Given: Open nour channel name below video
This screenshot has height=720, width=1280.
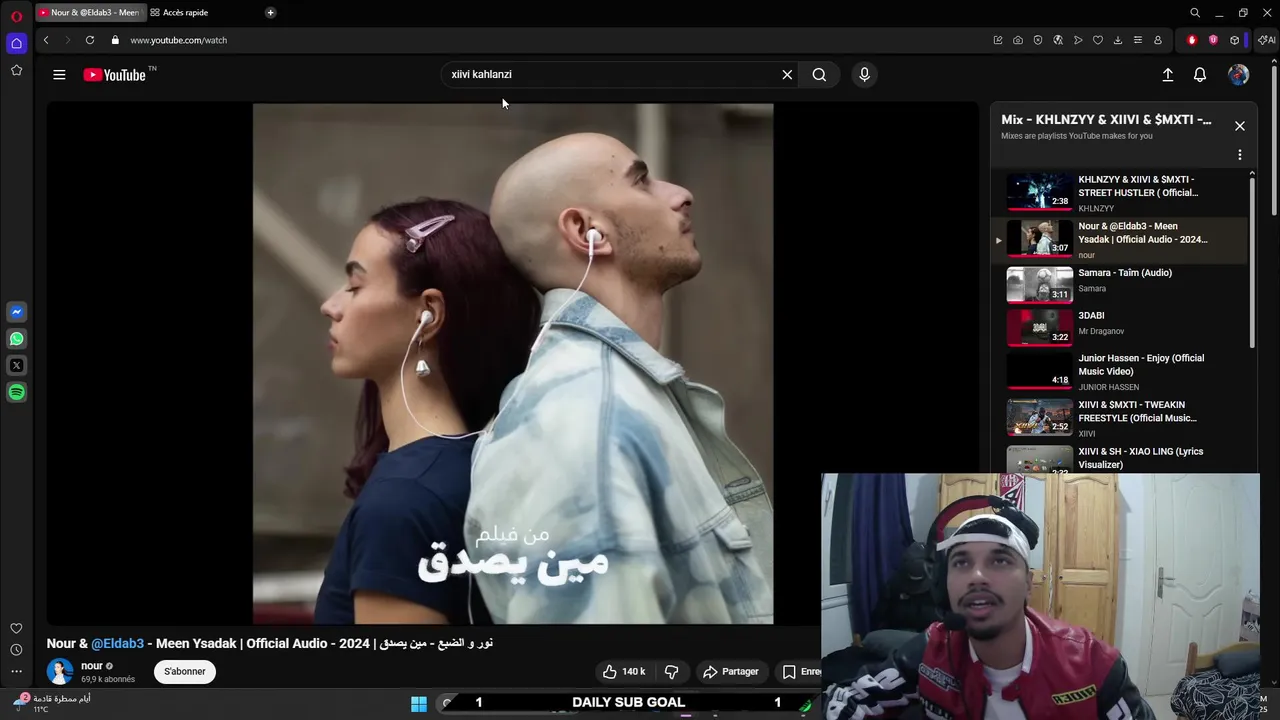Looking at the screenshot, I should [x=92, y=666].
